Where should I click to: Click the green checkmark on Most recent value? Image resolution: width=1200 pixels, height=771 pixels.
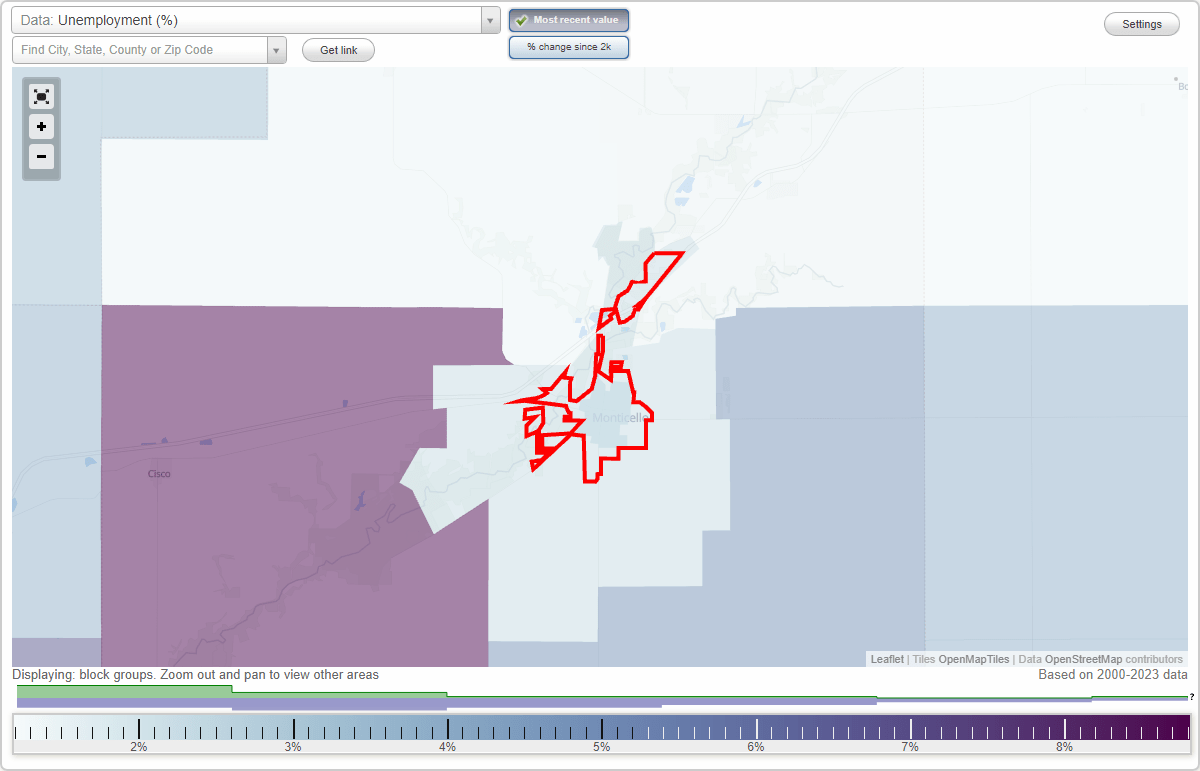point(521,20)
